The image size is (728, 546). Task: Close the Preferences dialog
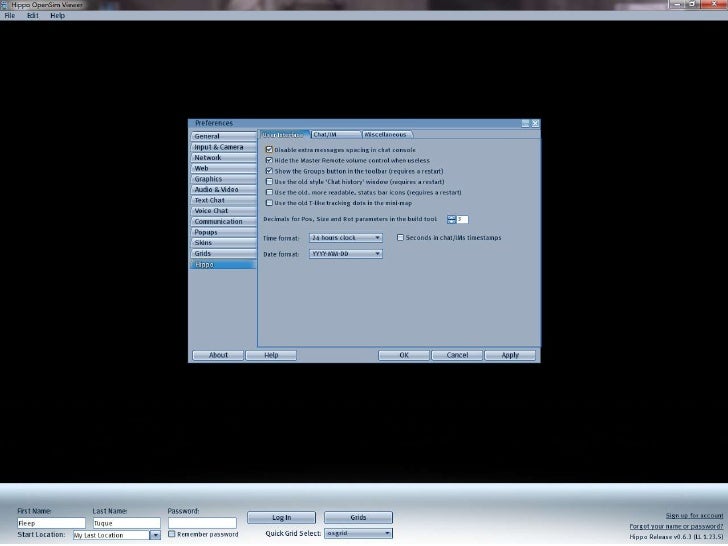point(535,123)
